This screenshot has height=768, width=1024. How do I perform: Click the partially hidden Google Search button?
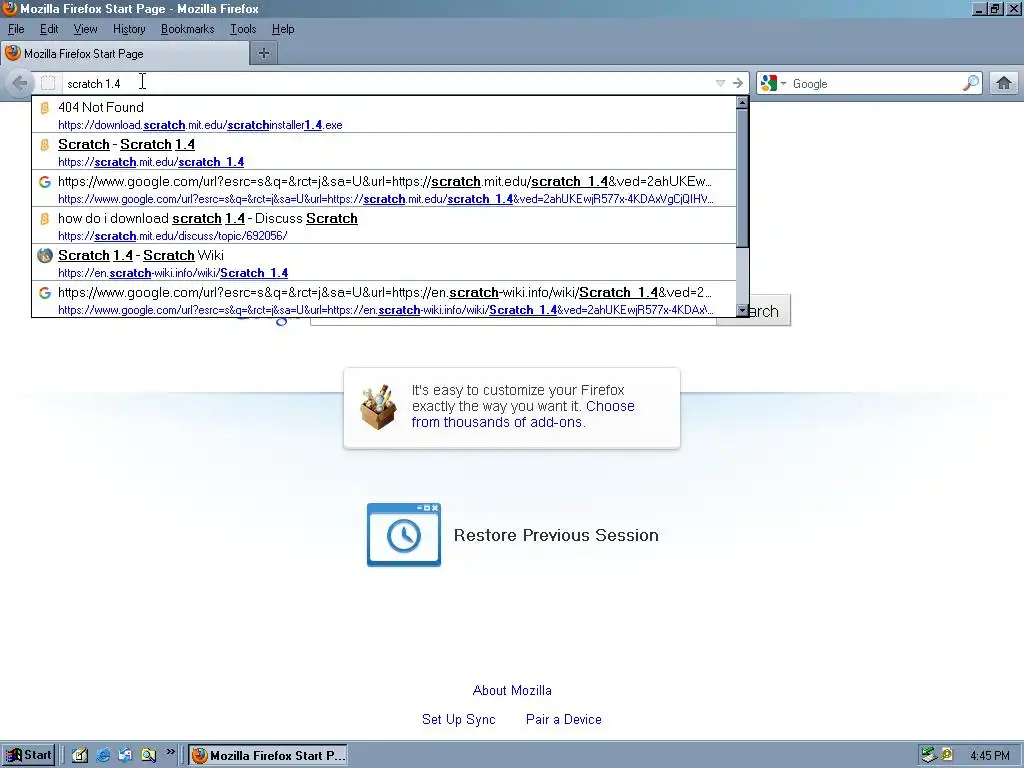pos(769,312)
